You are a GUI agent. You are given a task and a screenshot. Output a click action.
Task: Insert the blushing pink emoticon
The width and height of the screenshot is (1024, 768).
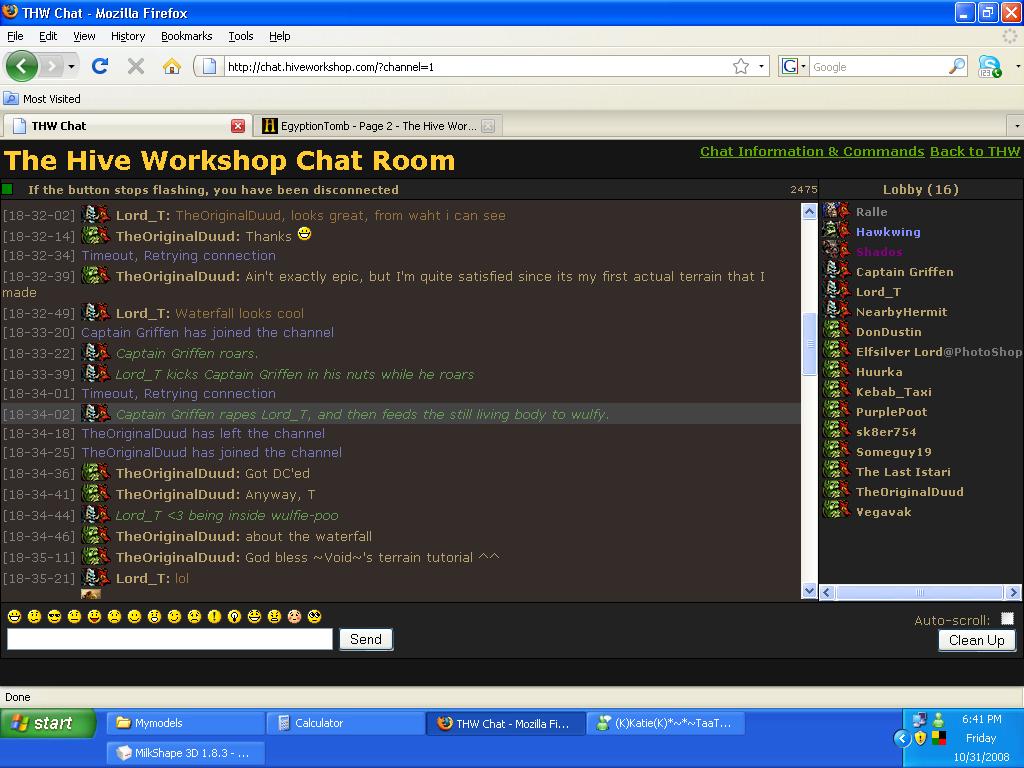pyautogui.click(x=295, y=616)
